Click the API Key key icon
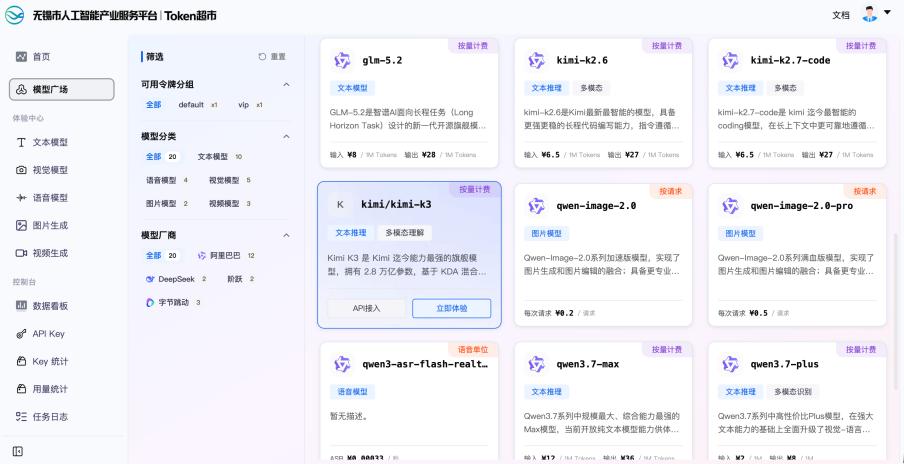The image size is (904, 464). click(21, 334)
